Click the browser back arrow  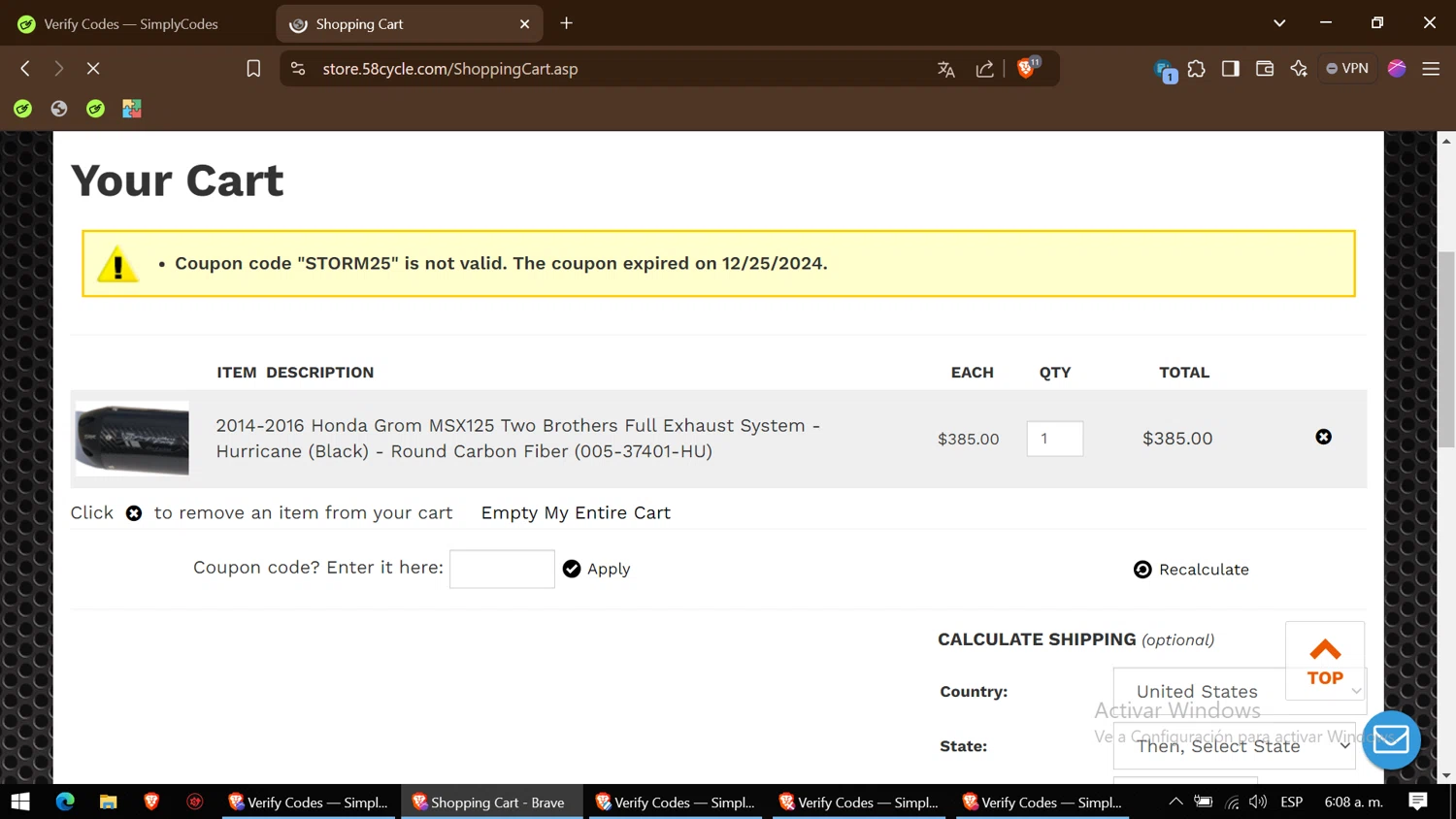25,68
